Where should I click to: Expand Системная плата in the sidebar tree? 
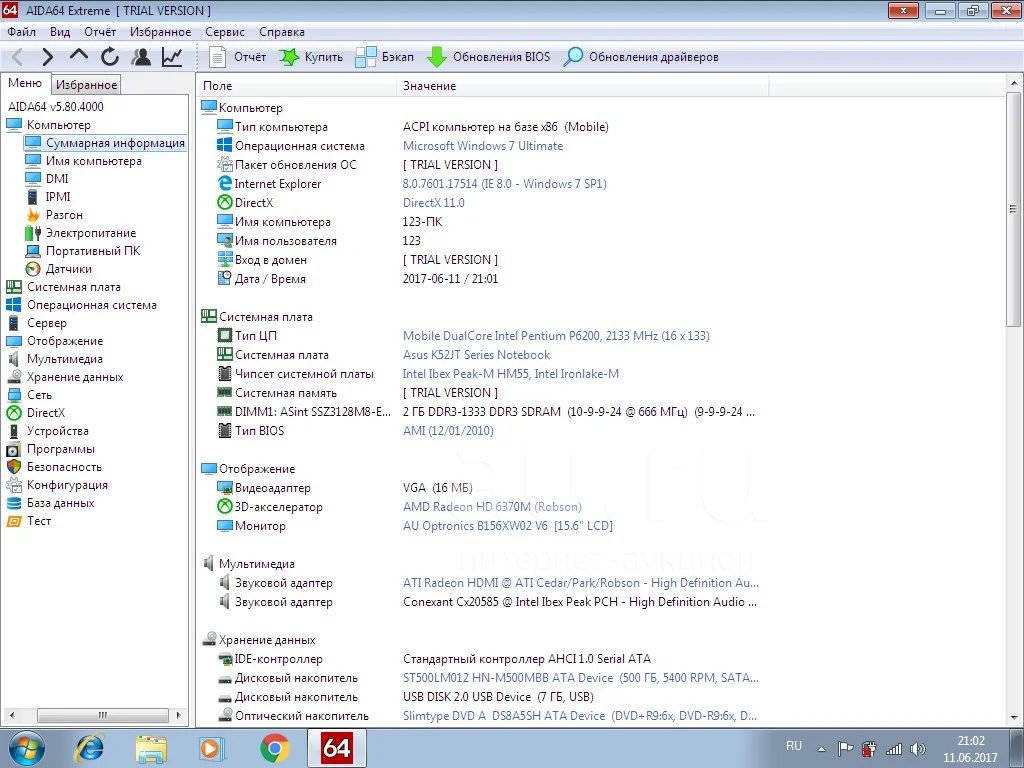tap(73, 287)
